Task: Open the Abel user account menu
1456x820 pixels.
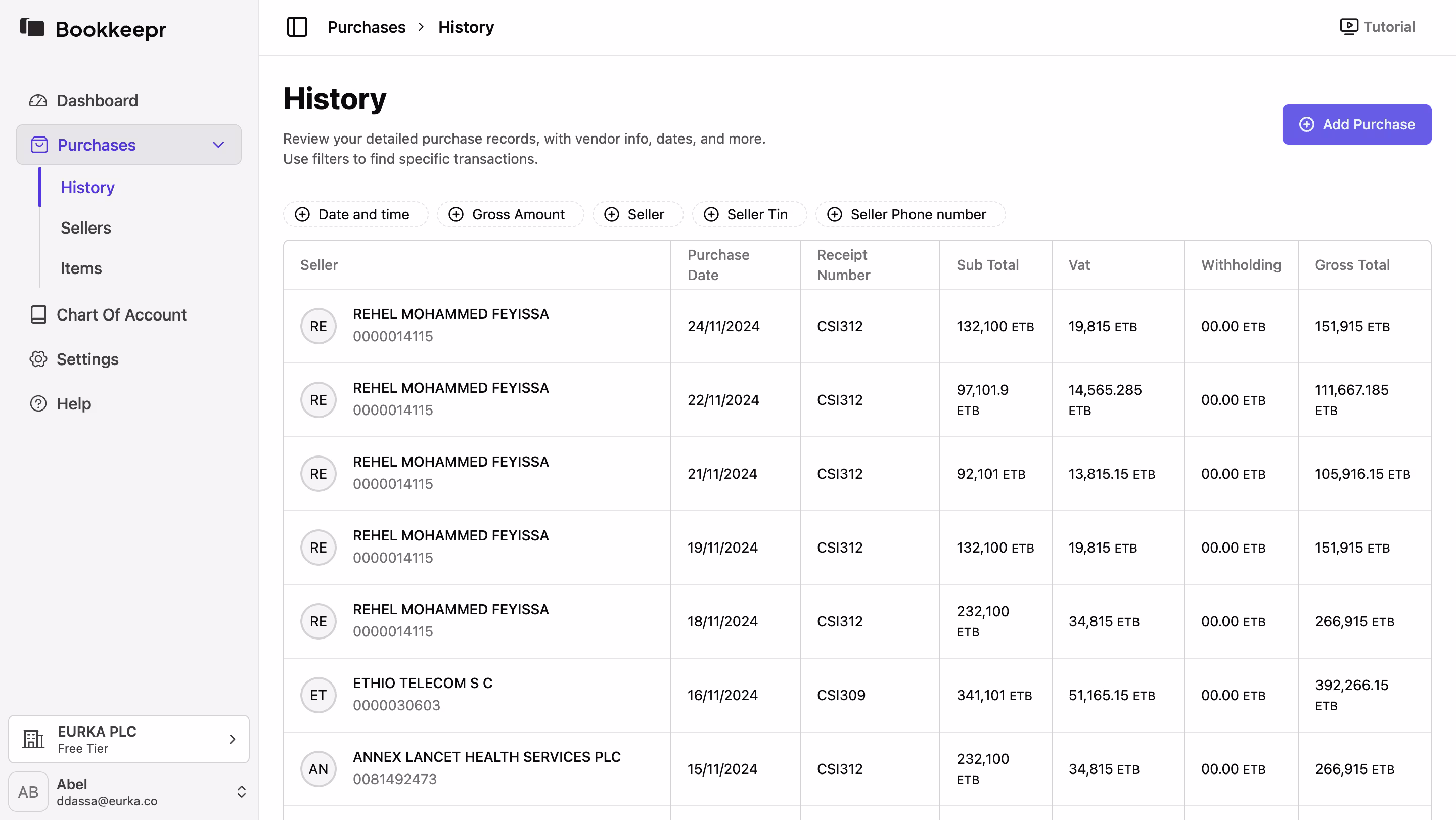Action: pyautogui.click(x=241, y=792)
